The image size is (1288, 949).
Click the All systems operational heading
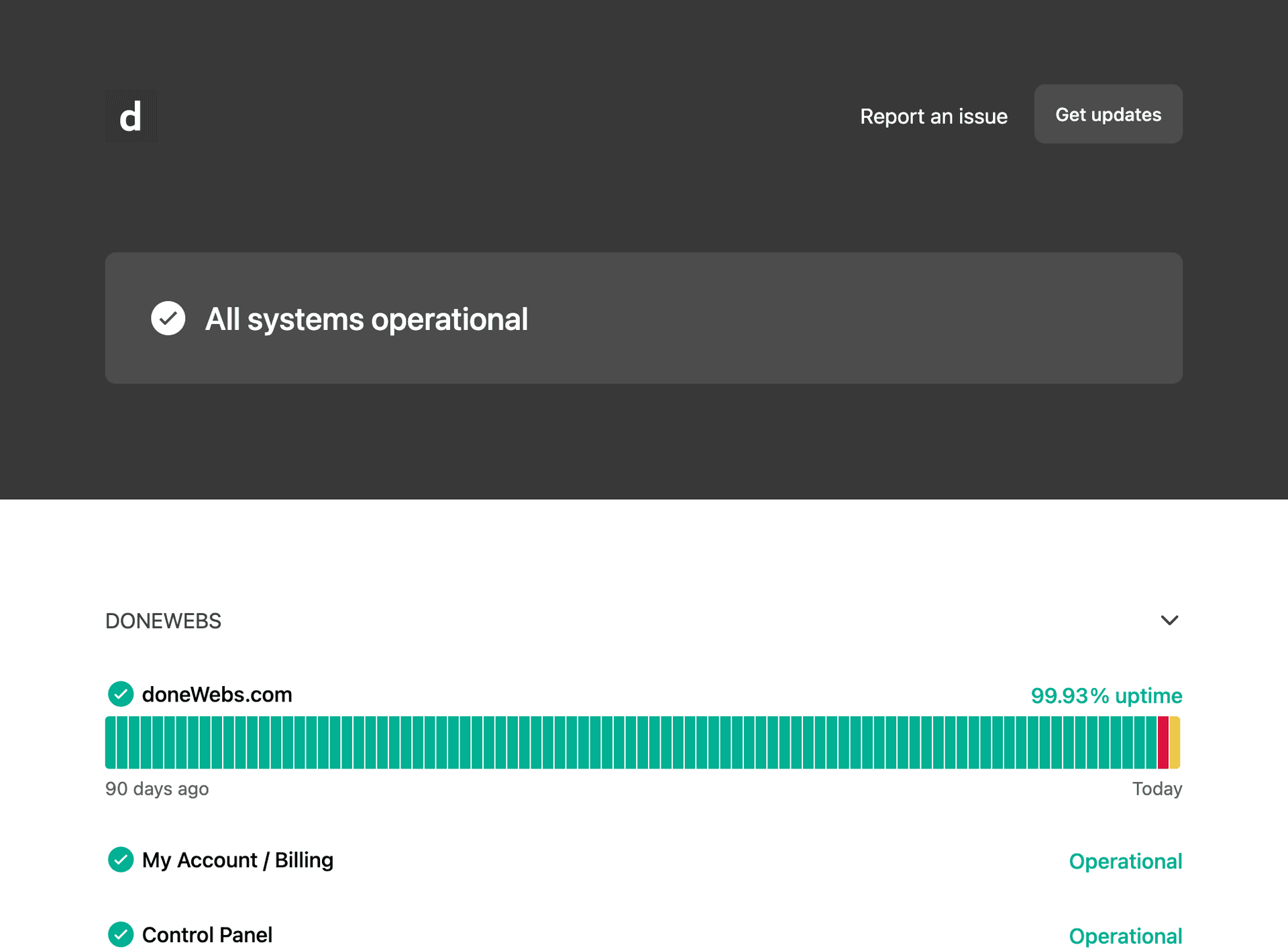click(366, 319)
